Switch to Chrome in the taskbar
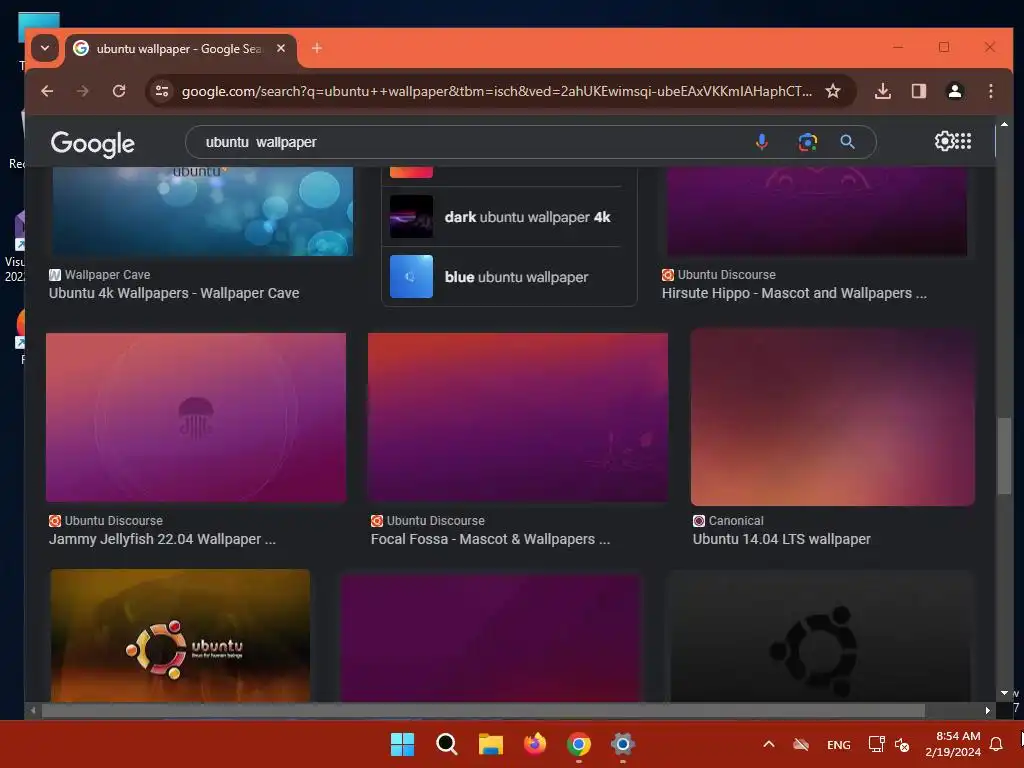The height and width of the screenshot is (768, 1024). coord(579,744)
